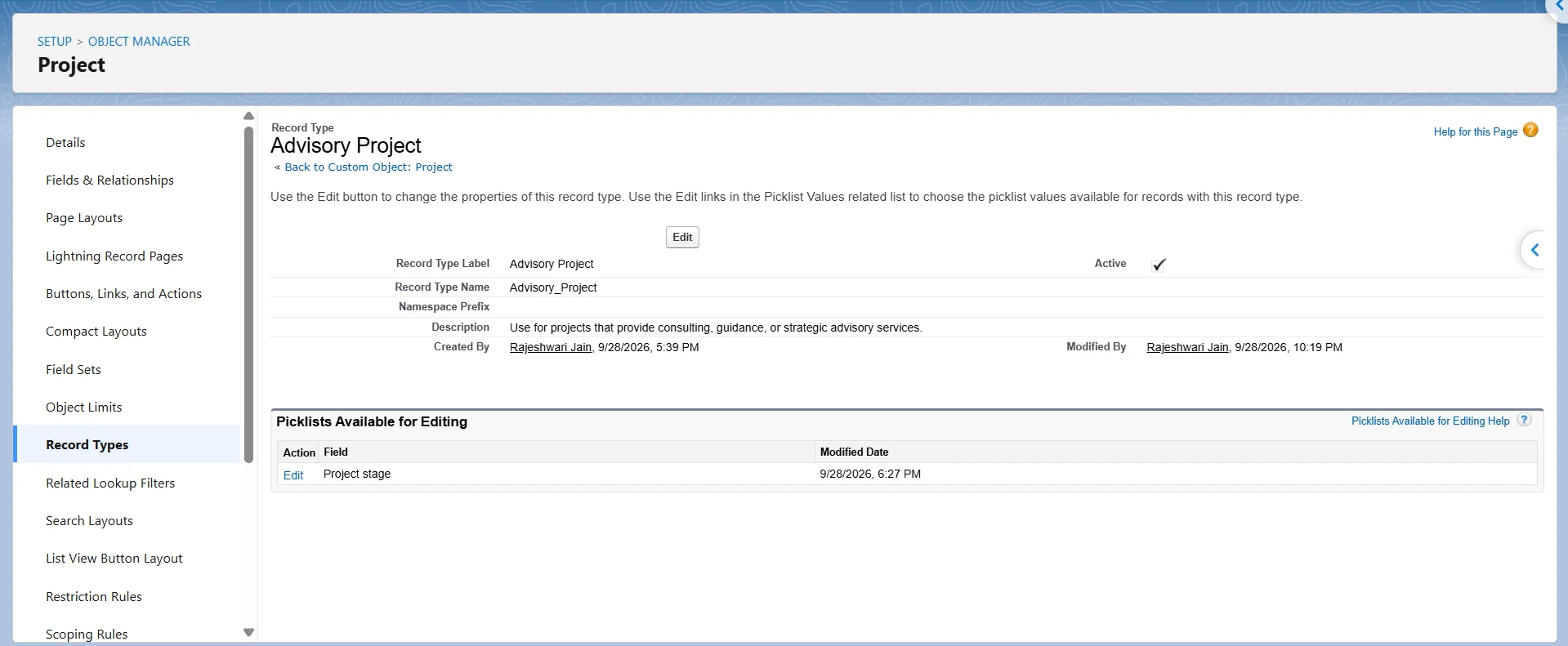Go to Page Layouts
This screenshot has width=1568, height=646.
click(x=84, y=218)
